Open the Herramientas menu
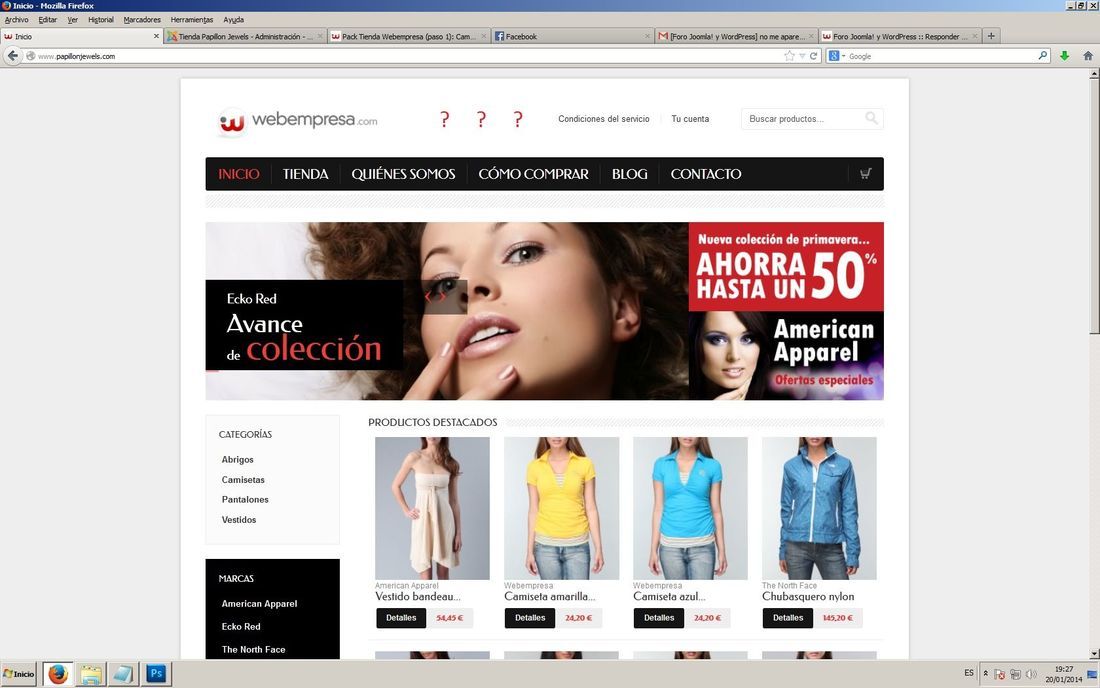 (x=192, y=20)
